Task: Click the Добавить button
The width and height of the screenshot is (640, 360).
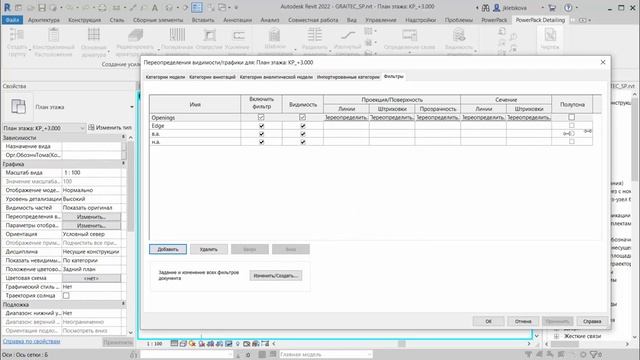Action: pos(168,249)
